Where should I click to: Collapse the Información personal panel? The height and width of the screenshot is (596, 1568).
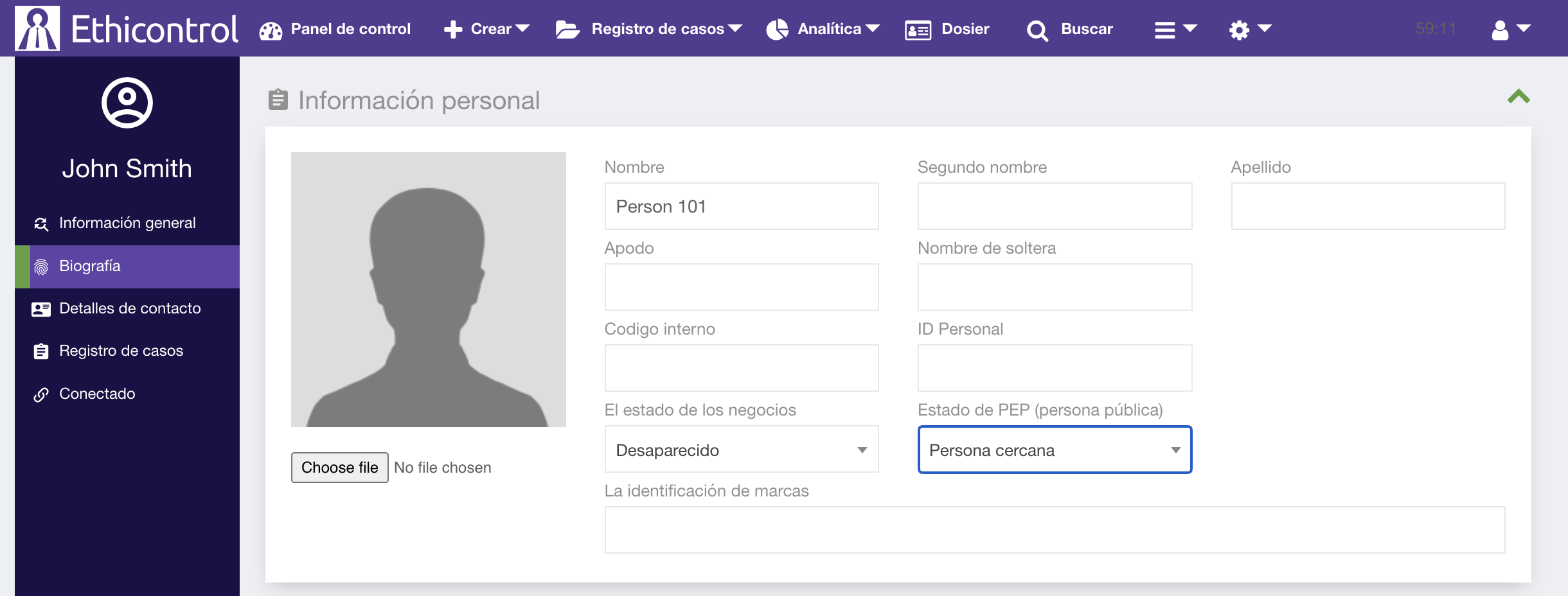pyautogui.click(x=1519, y=97)
